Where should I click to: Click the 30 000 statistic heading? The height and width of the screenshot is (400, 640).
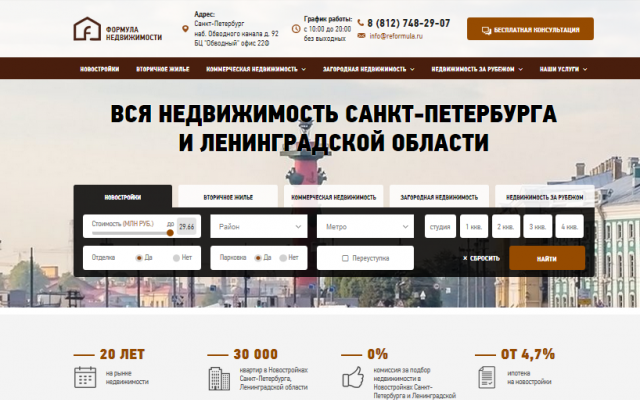(x=256, y=354)
